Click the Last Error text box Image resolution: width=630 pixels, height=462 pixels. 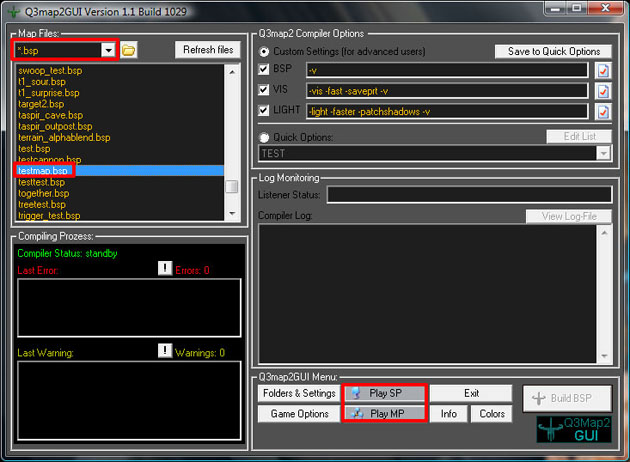pos(129,308)
